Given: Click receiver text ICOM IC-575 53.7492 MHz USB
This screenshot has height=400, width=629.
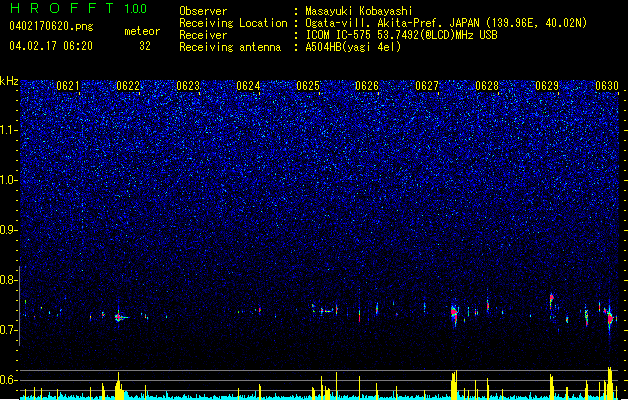Looking at the screenshot, I should [x=402, y=35].
